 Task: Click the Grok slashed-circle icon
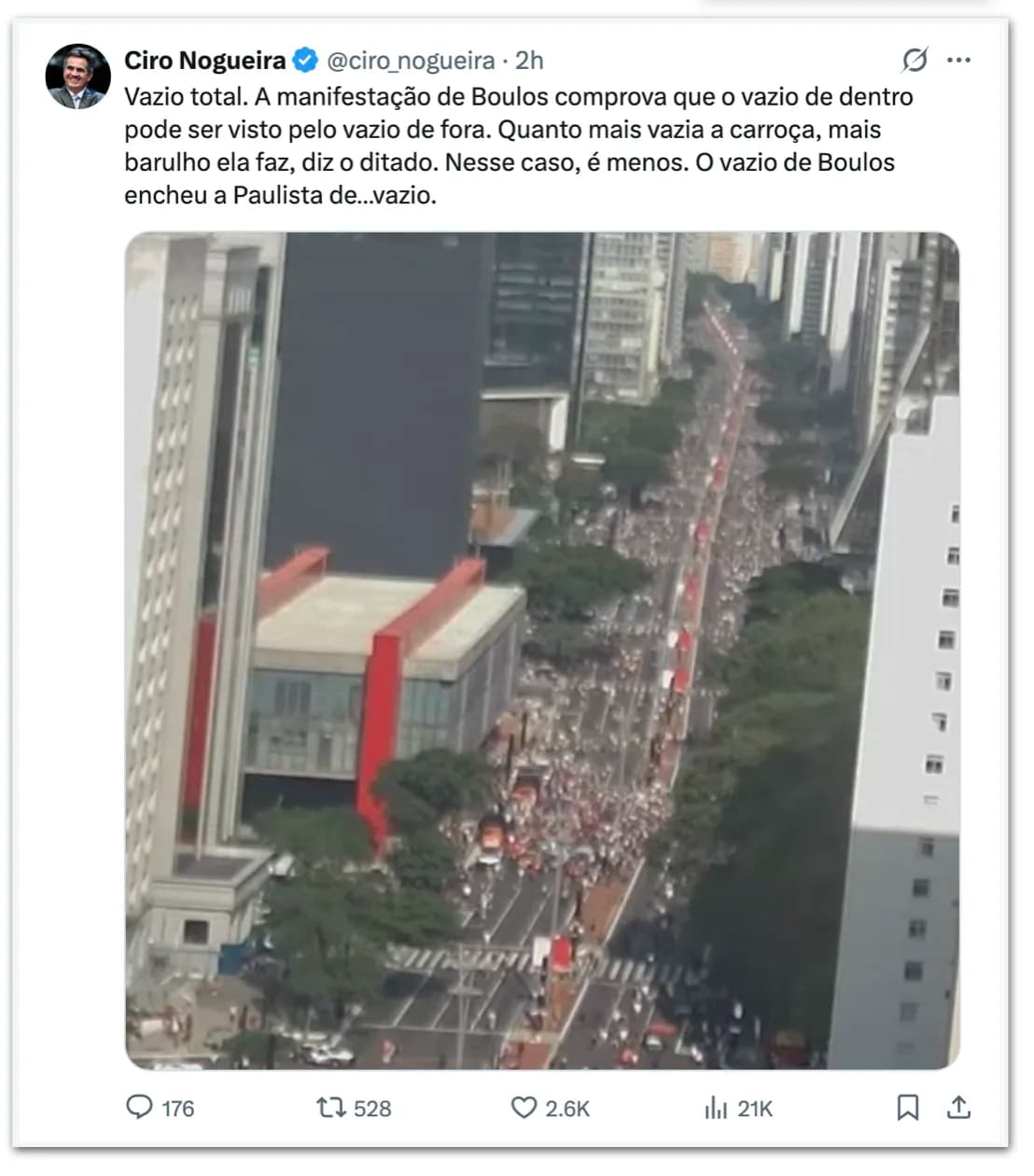915,61
